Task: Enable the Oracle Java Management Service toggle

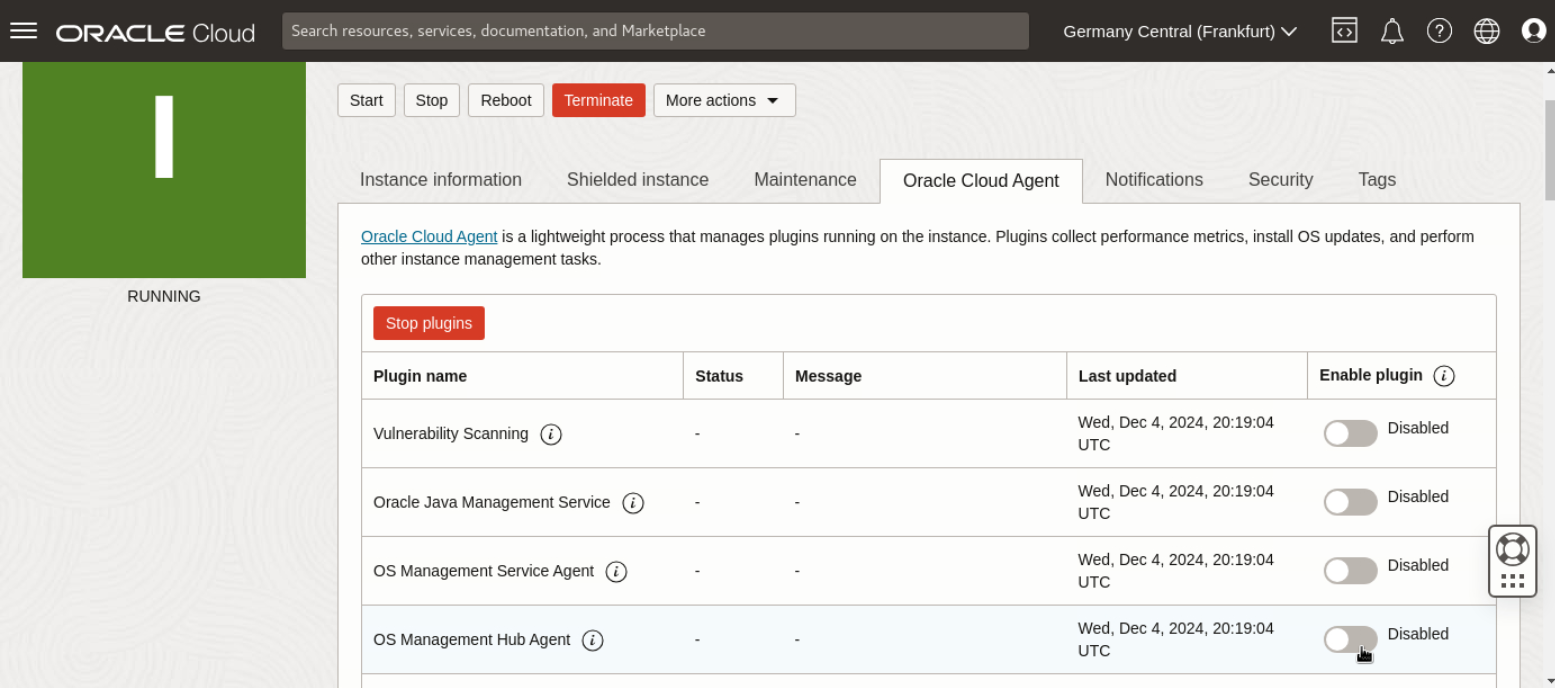Action: coord(1350,502)
